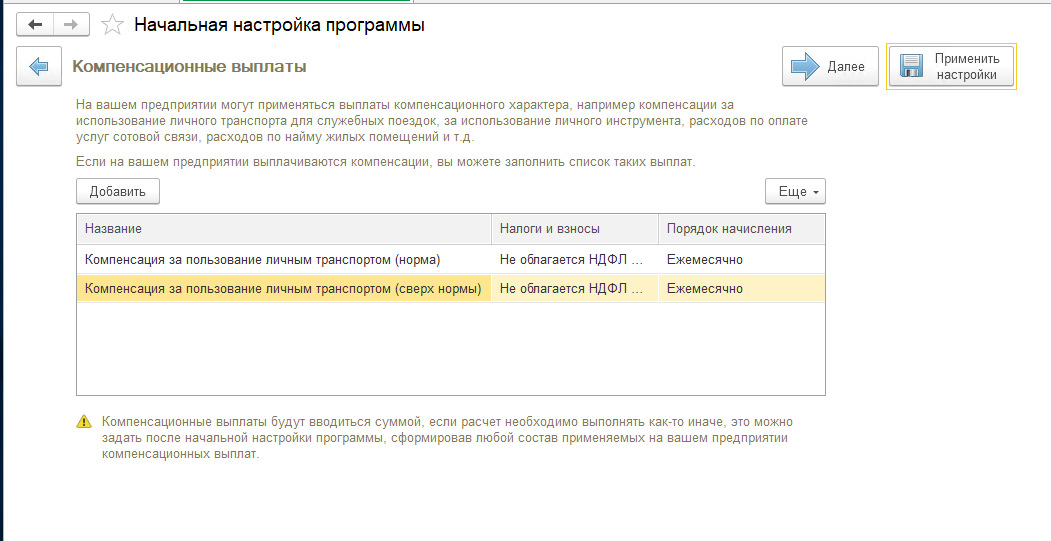The height and width of the screenshot is (541, 1051).
Task: Open Налоги и взносы cell of highlighted row
Action: (575, 289)
